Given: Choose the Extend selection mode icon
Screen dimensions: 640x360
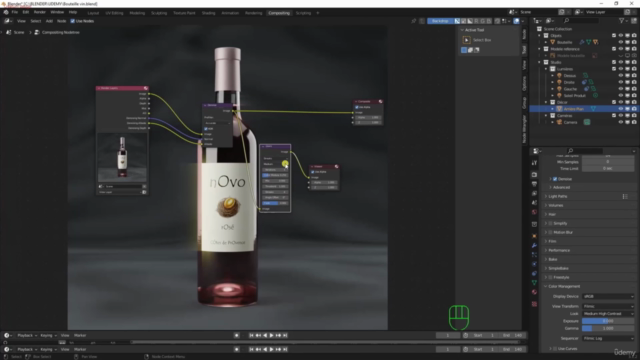Looking at the screenshot, I should tap(470, 50).
